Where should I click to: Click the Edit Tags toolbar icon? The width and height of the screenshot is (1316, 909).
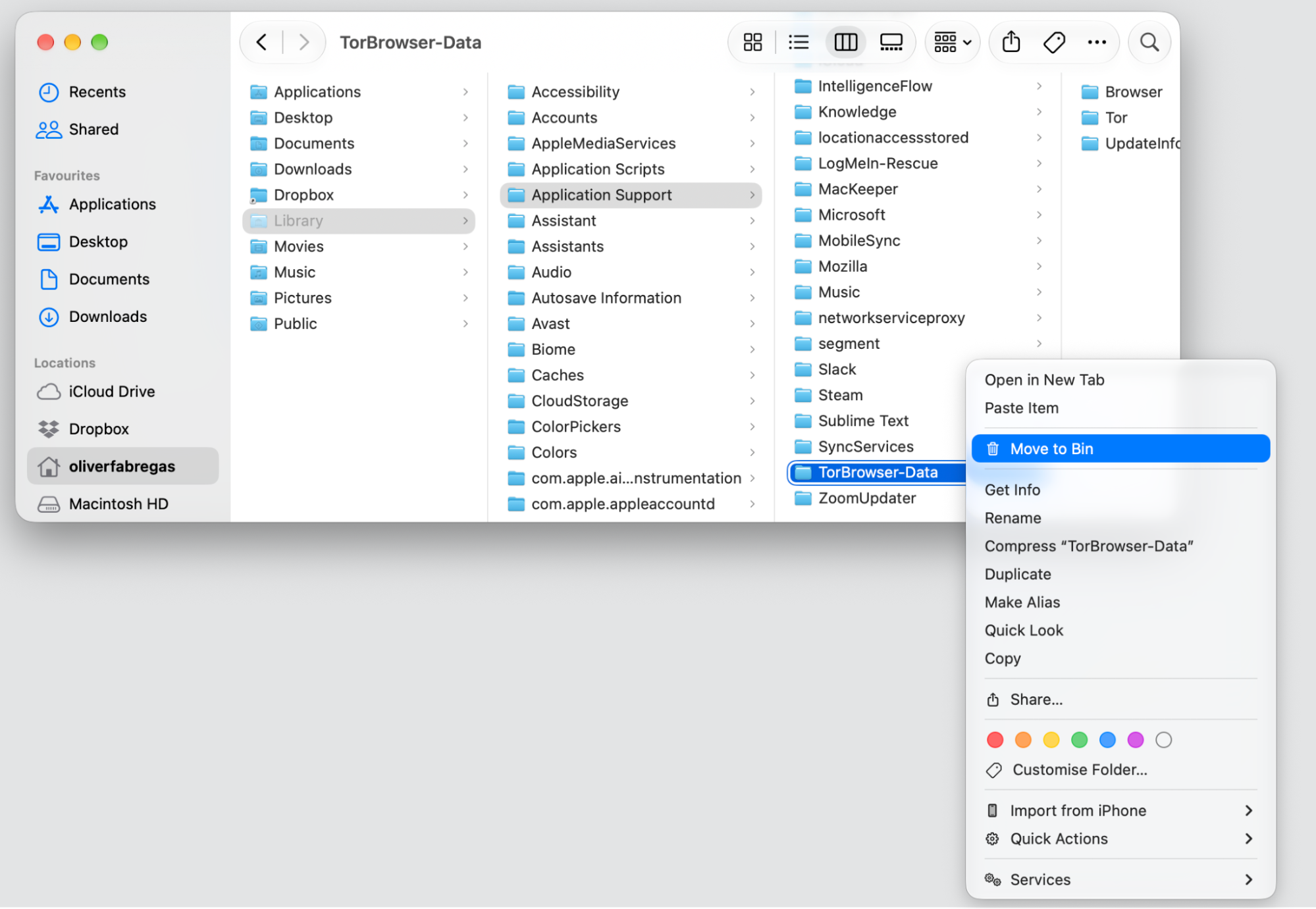click(x=1054, y=42)
